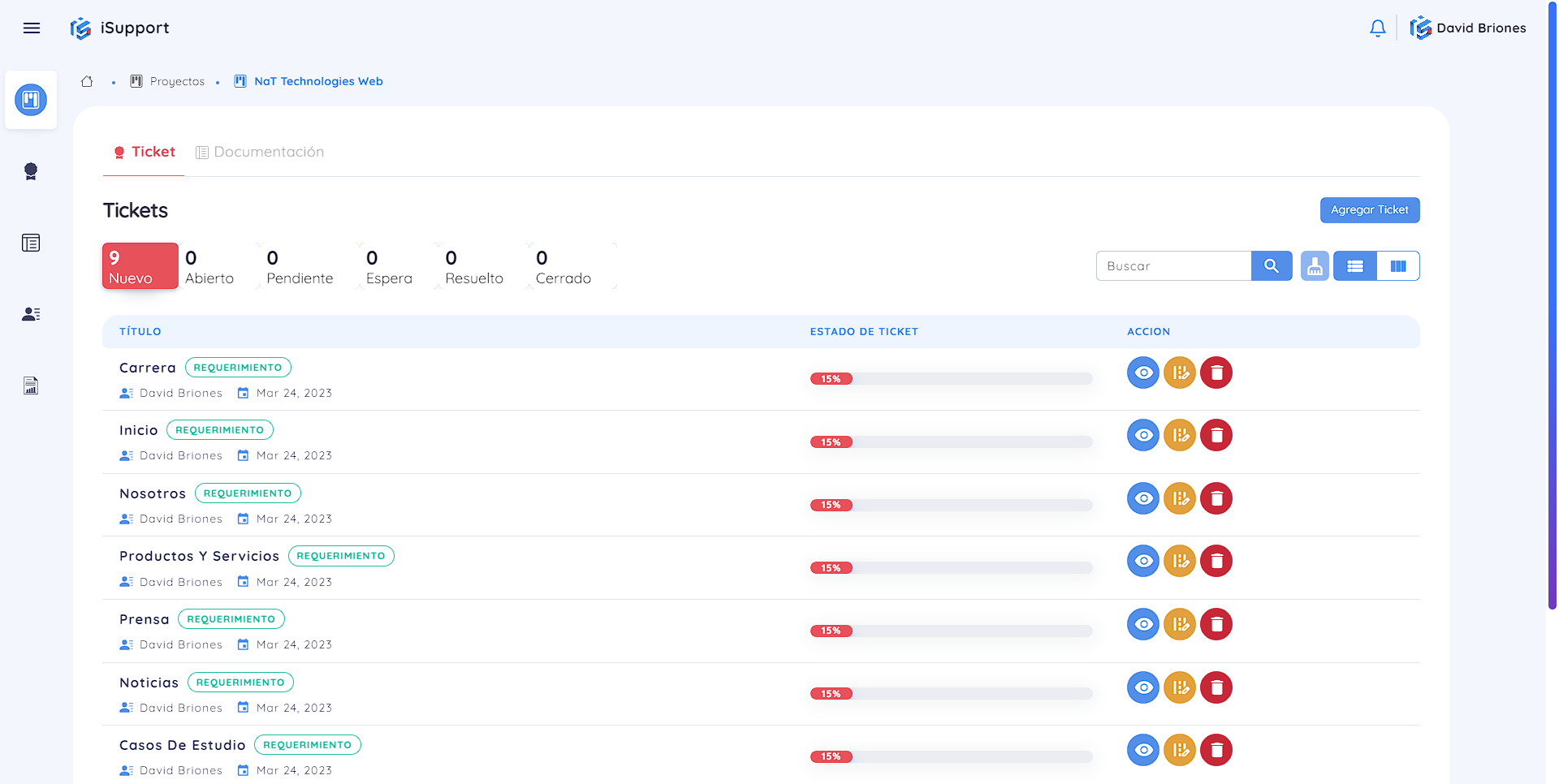Open the contacts sidebar icon
Viewport: 1559px width, 784px height.
pos(31,314)
